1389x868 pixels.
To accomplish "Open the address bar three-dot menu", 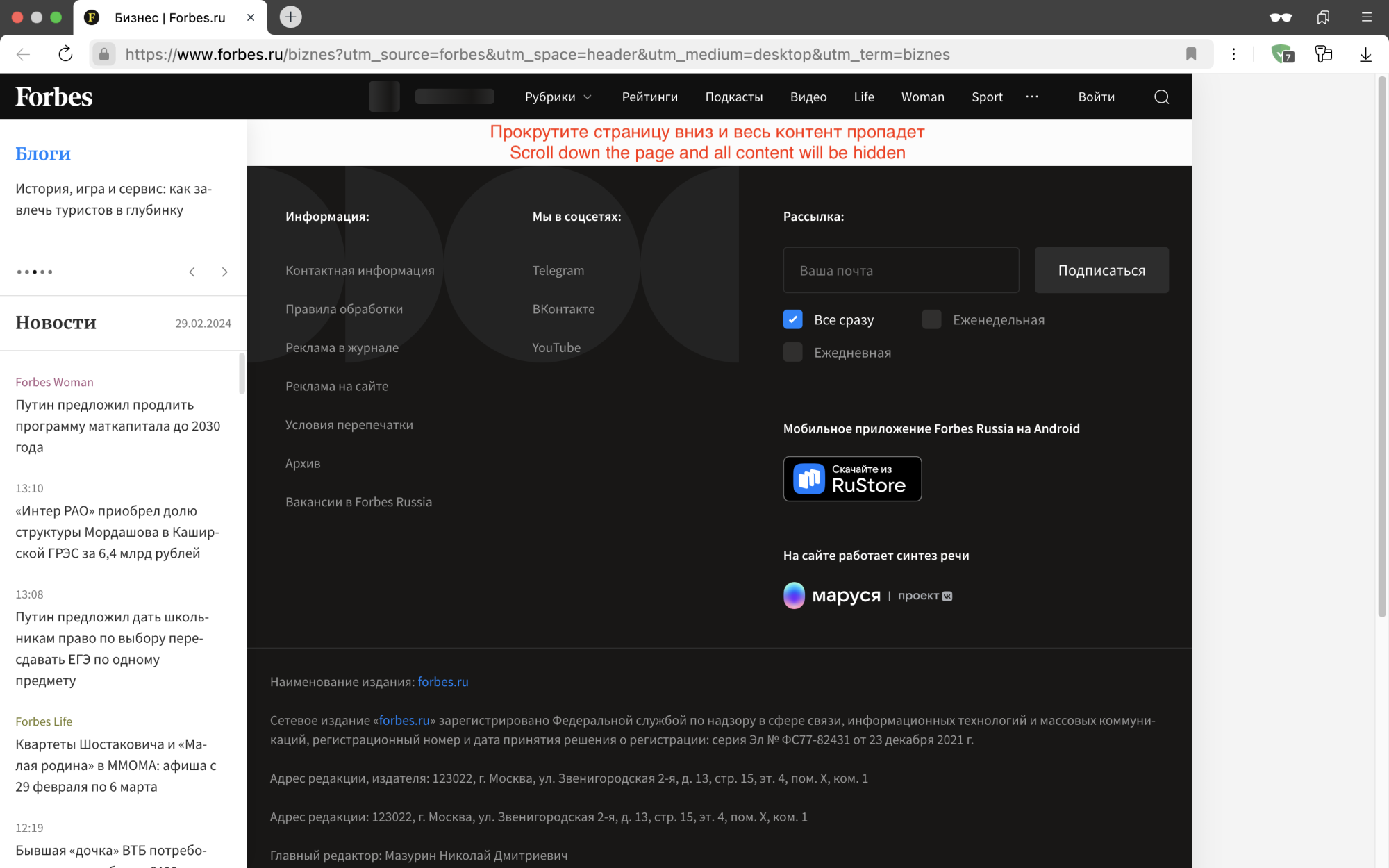I will [x=1233, y=54].
